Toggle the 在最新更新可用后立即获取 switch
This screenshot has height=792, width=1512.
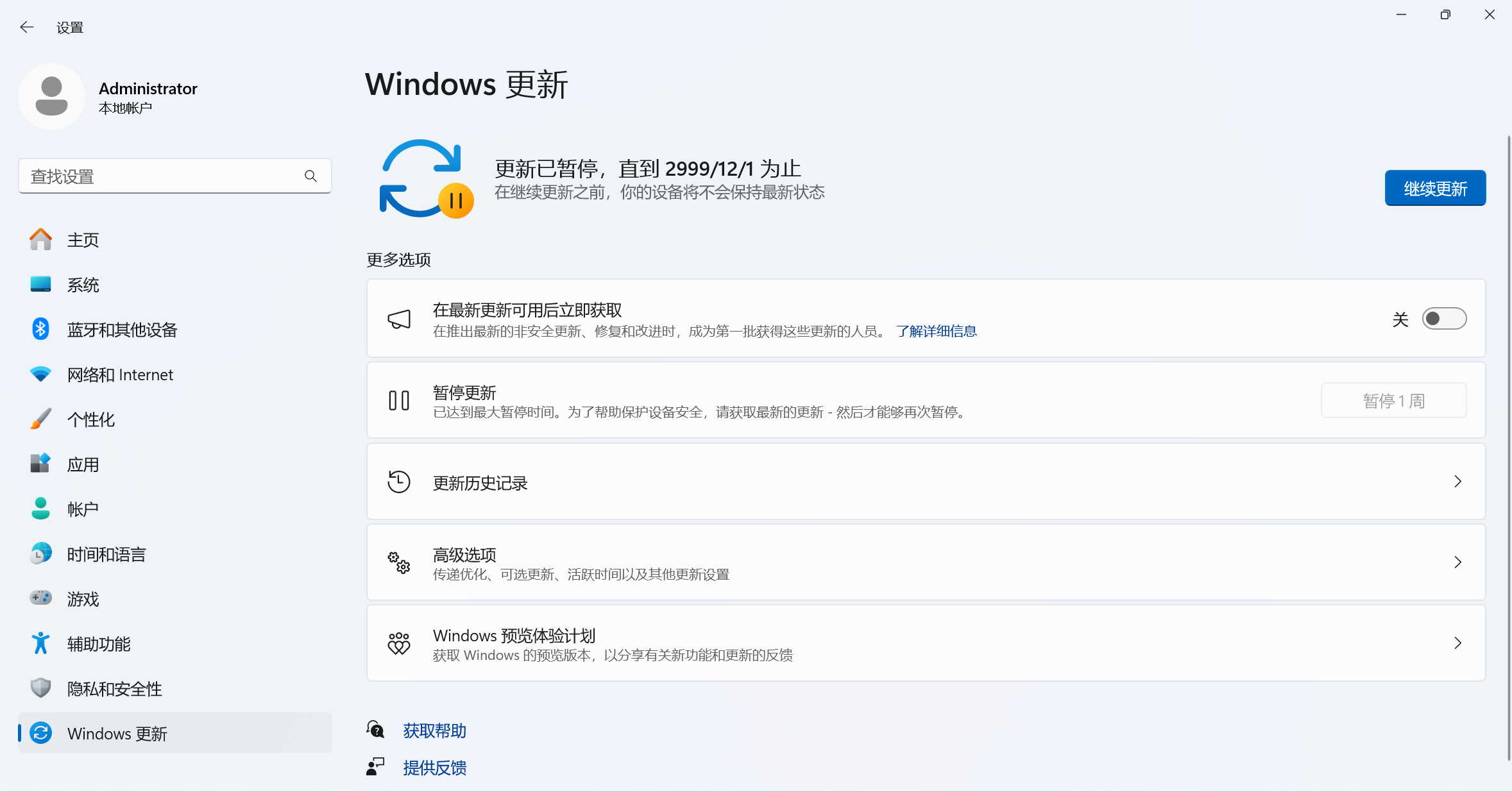pyautogui.click(x=1444, y=319)
